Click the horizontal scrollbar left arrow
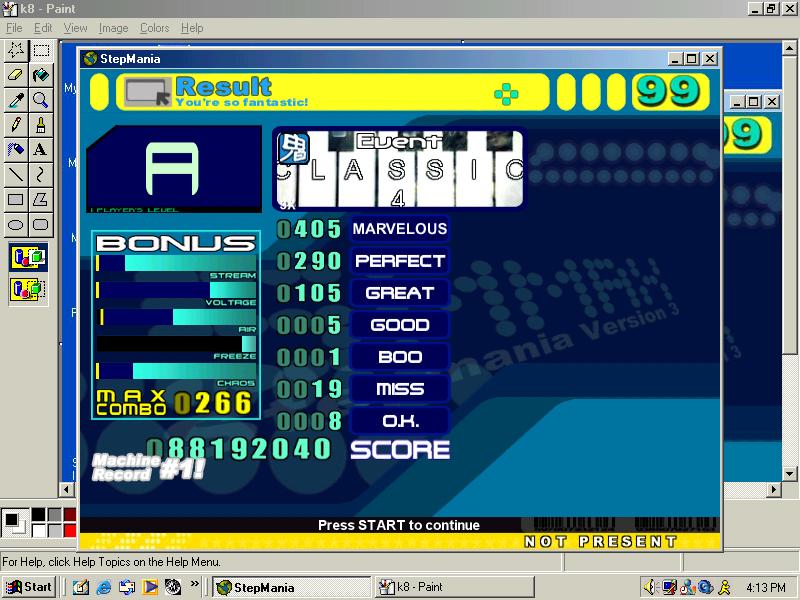The image size is (800, 600). pos(66,490)
